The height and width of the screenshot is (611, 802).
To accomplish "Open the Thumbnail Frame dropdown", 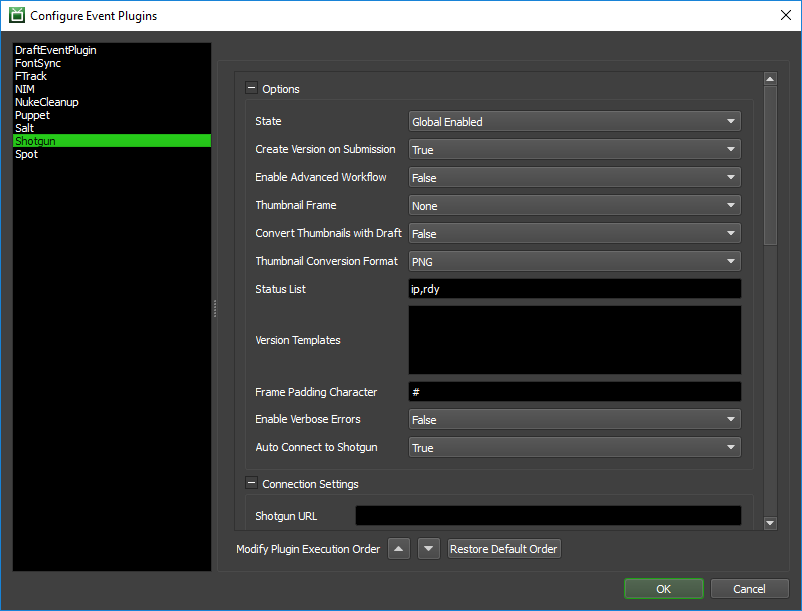I will click(574, 206).
